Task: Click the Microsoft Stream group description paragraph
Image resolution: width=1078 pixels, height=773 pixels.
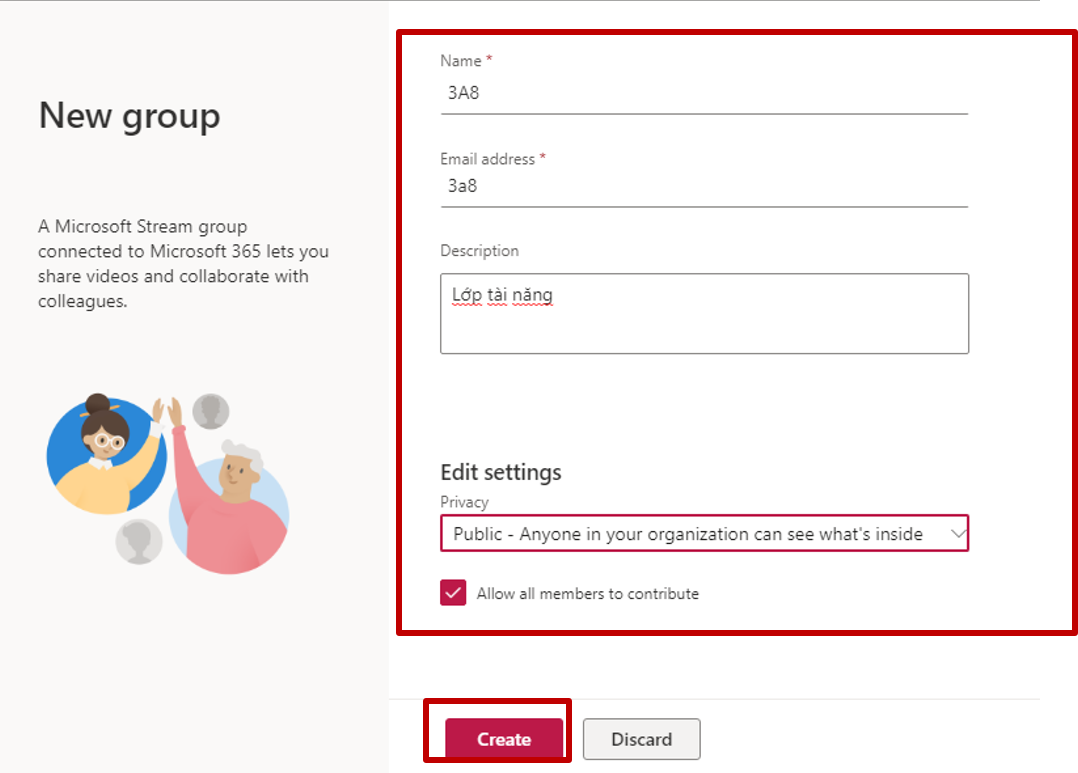Action: [x=183, y=263]
